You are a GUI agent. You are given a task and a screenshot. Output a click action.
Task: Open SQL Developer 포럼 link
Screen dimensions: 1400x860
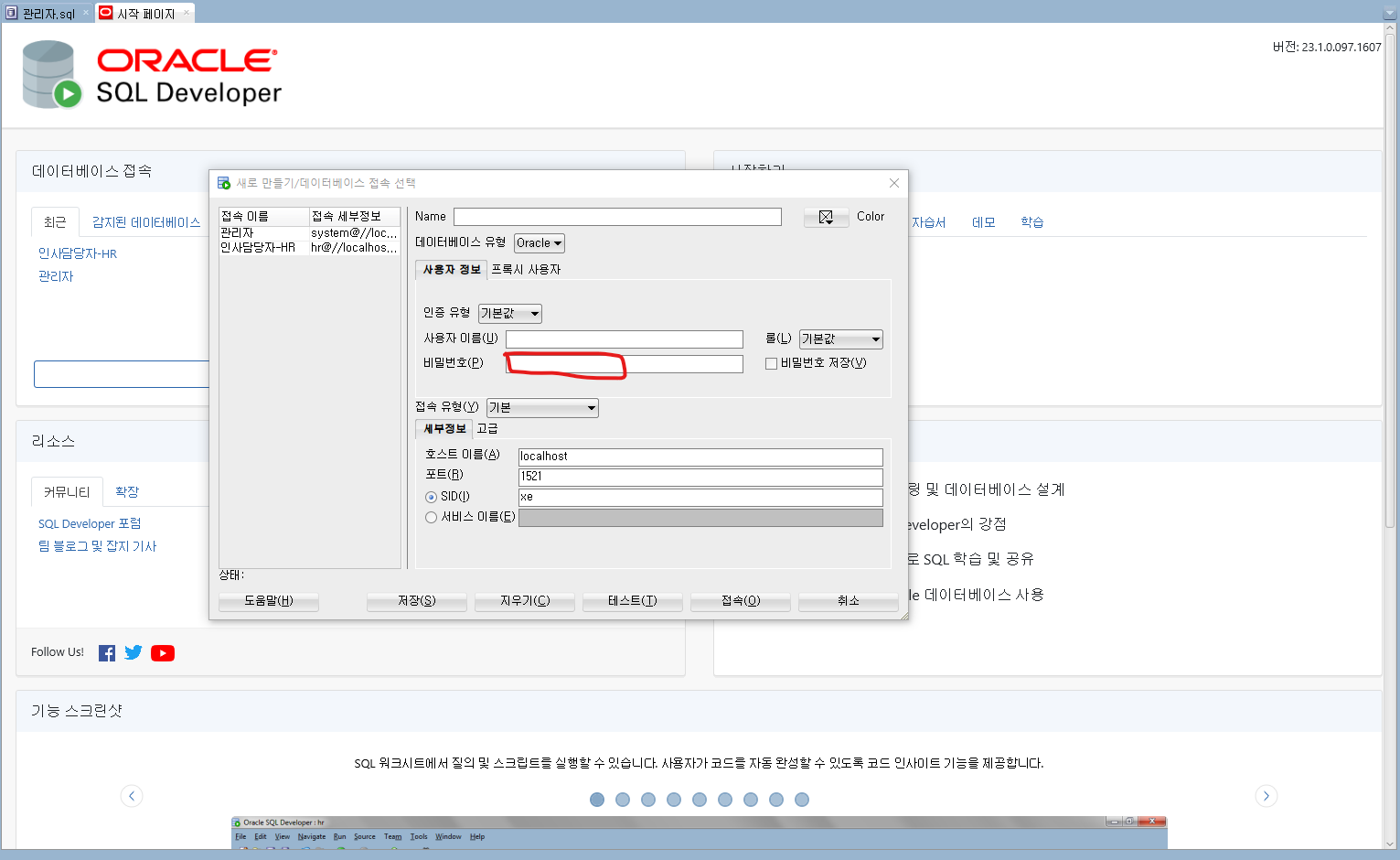pos(90,523)
